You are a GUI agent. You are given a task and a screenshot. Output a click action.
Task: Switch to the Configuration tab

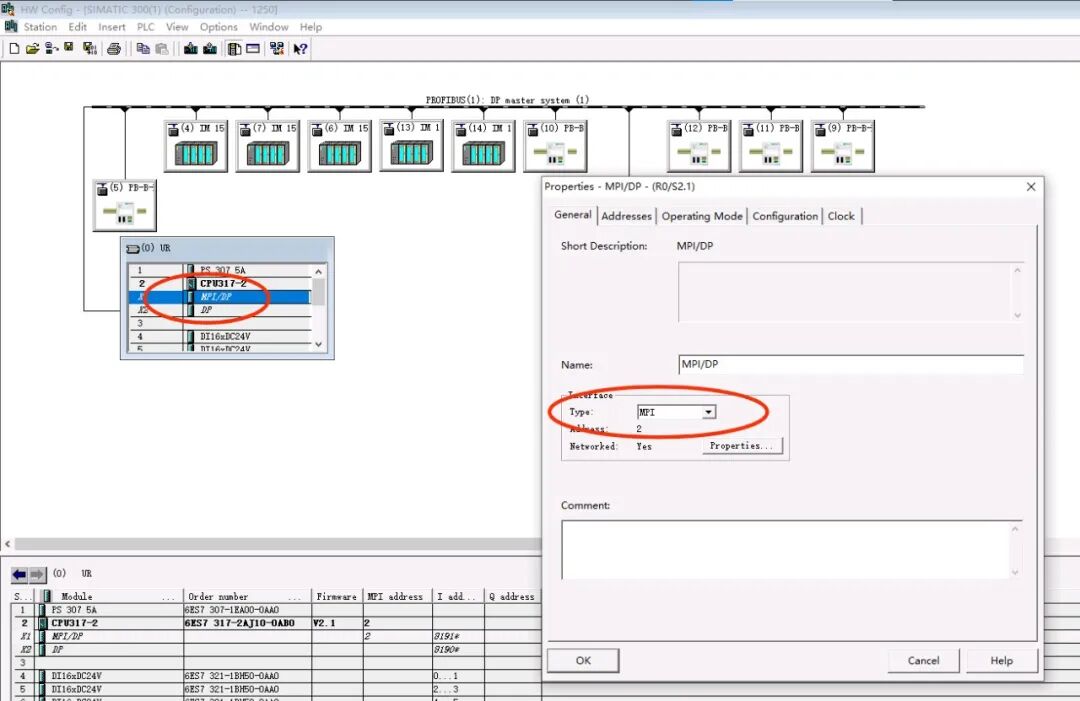tap(785, 216)
